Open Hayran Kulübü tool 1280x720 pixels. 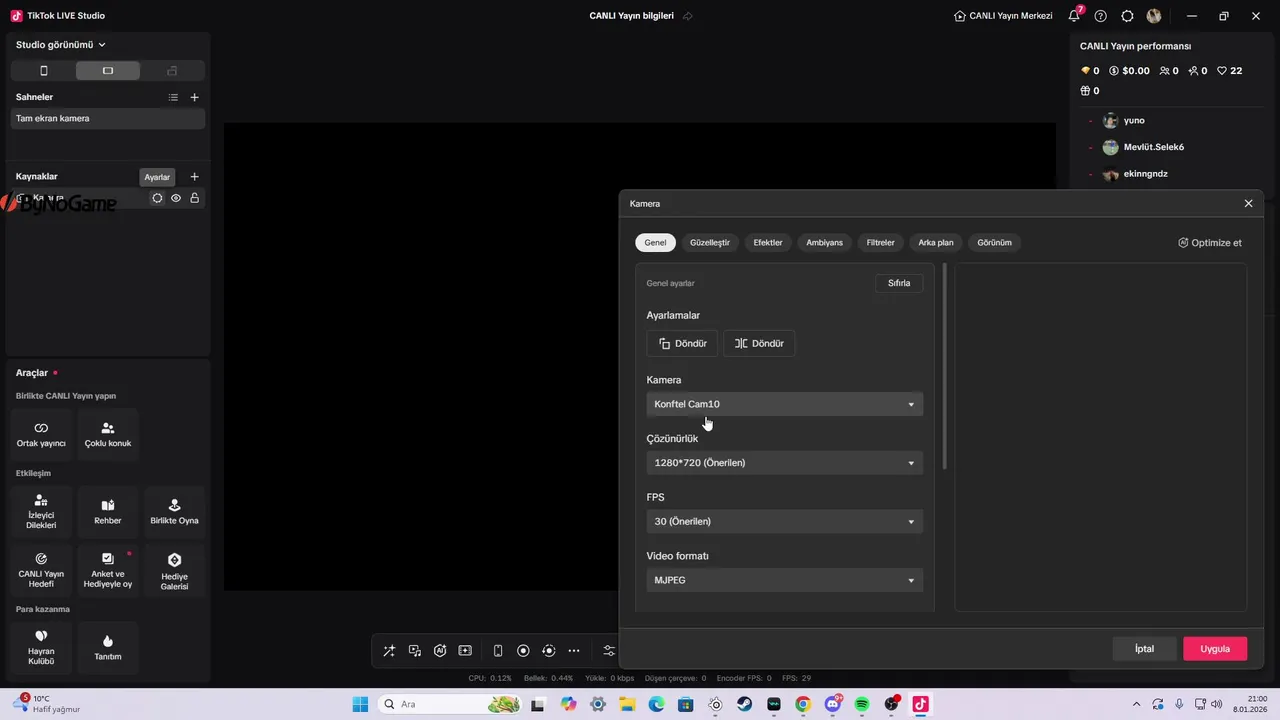tap(41, 647)
